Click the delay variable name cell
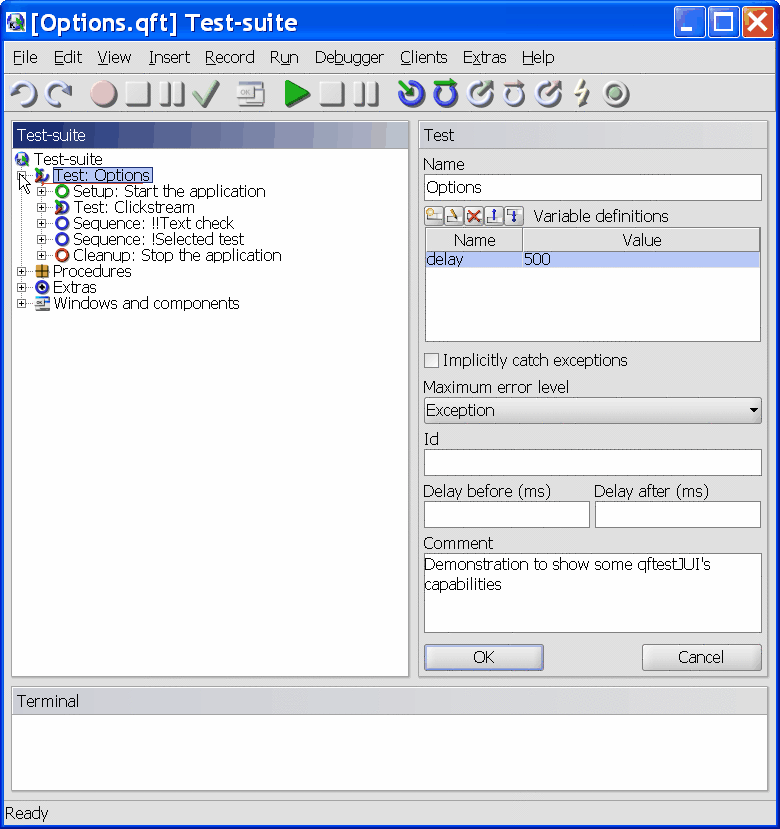The image size is (780, 829). click(x=474, y=260)
